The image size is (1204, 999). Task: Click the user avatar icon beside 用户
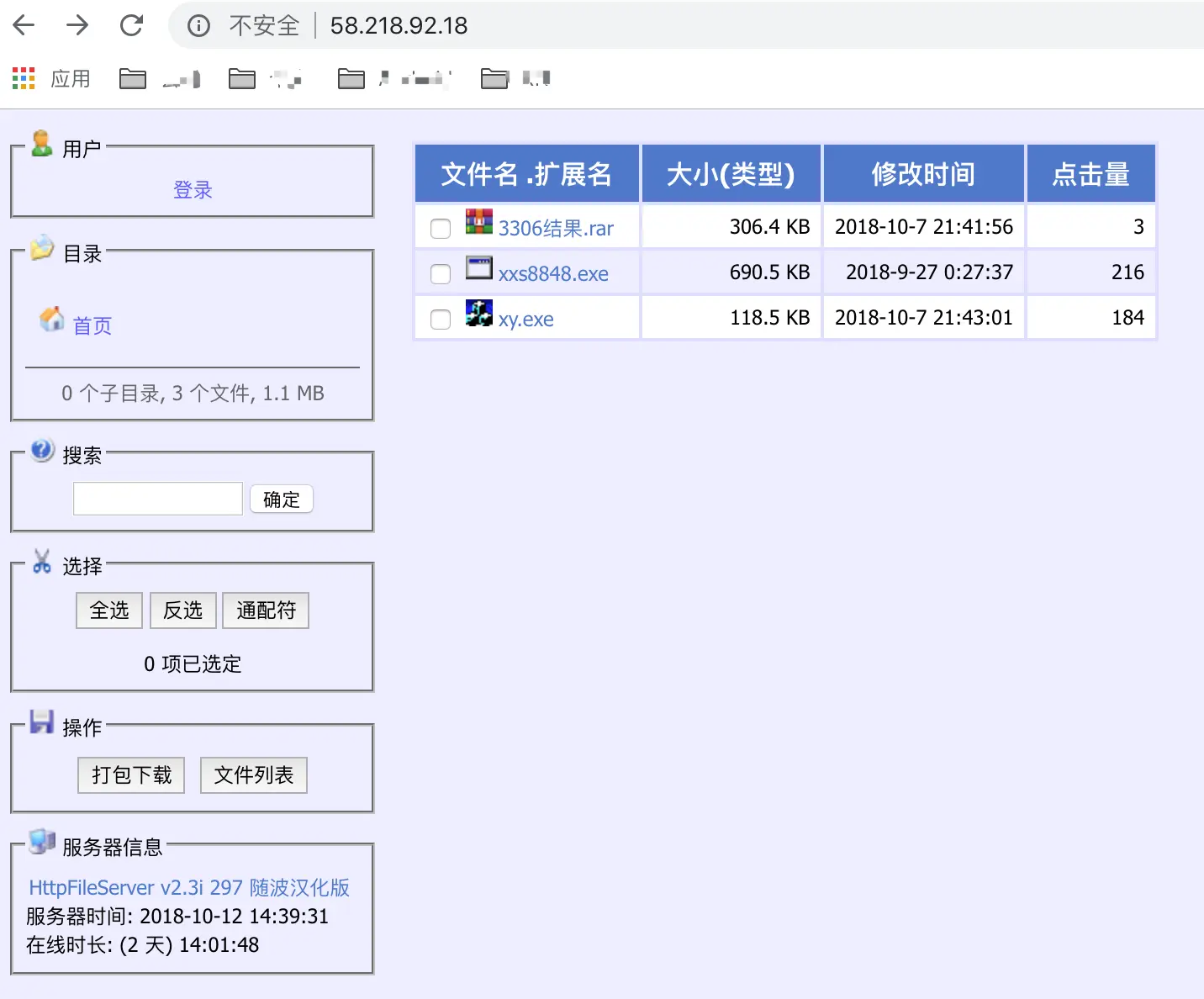[x=42, y=144]
